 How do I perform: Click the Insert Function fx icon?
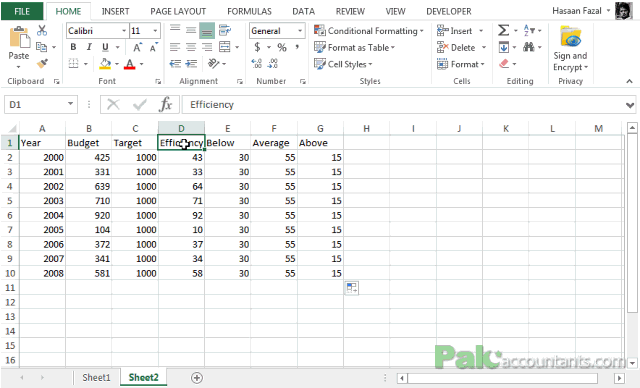(165, 104)
